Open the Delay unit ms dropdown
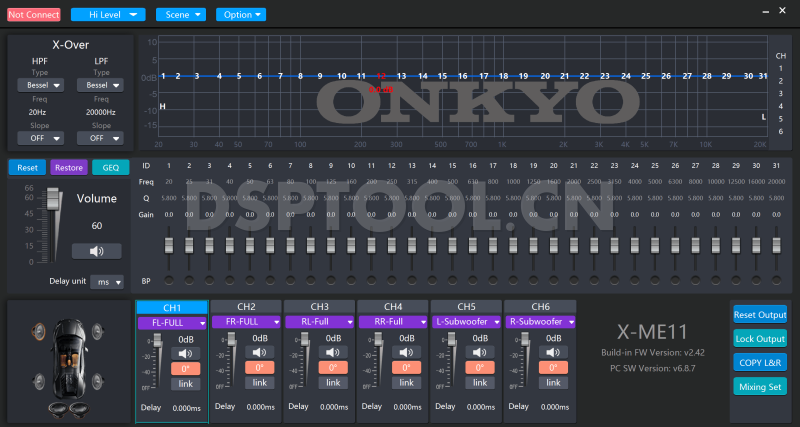The width and height of the screenshot is (800, 427). pos(105,282)
